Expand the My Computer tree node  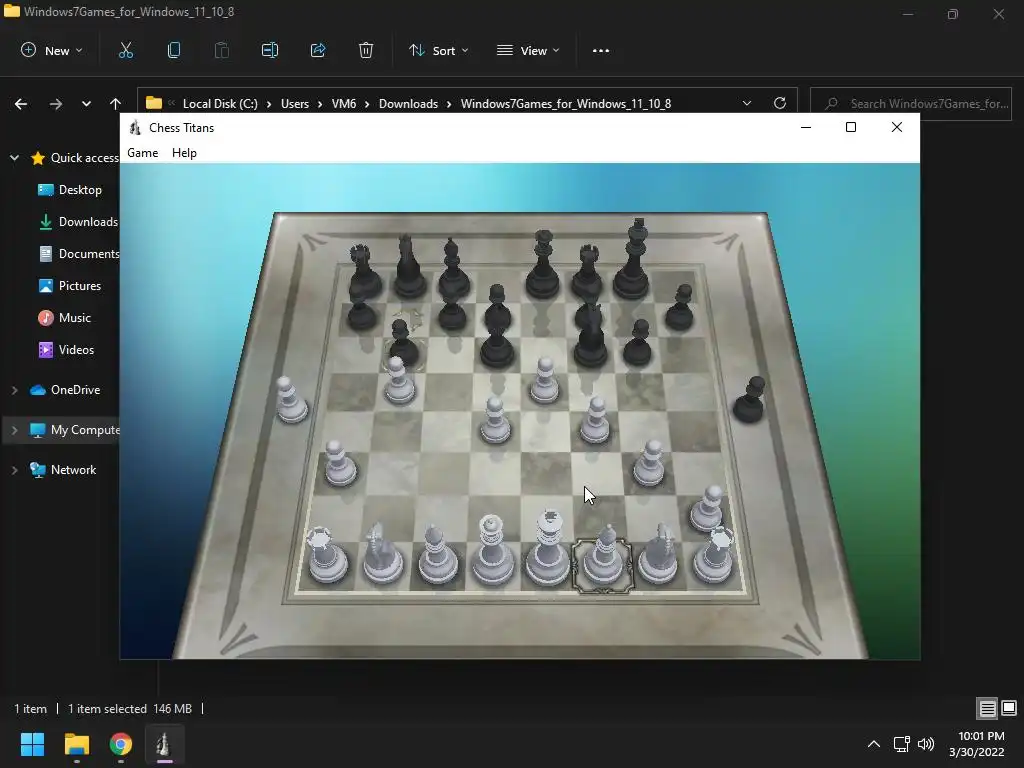(x=14, y=430)
